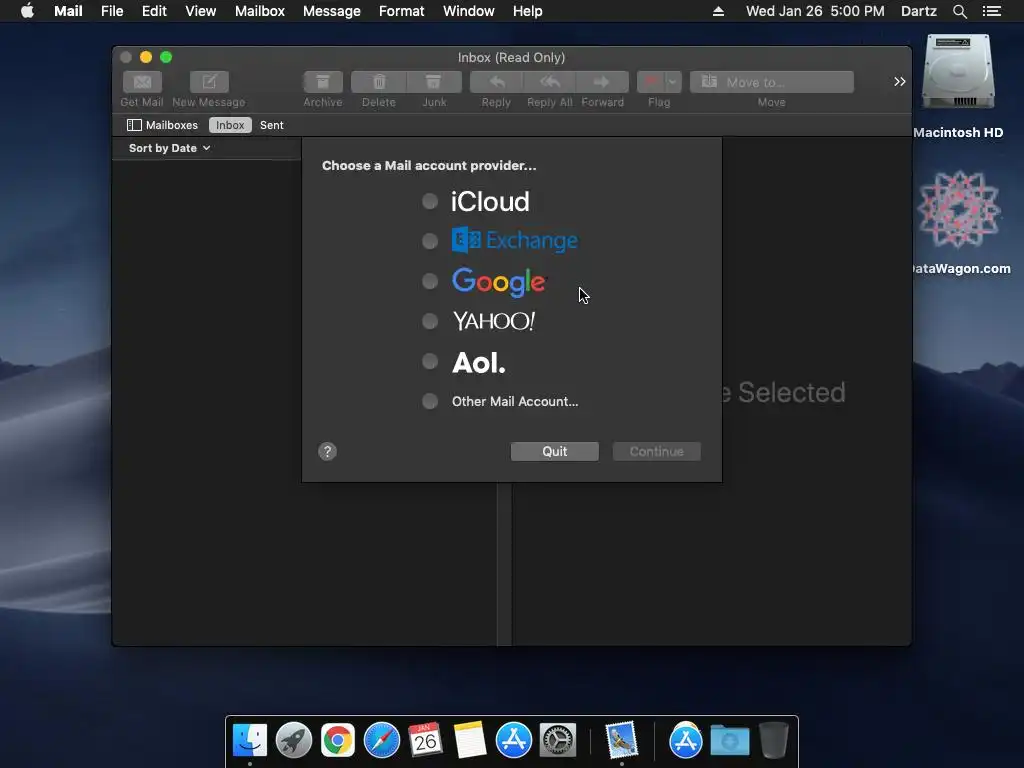Click the Aol. logo

coord(479,362)
